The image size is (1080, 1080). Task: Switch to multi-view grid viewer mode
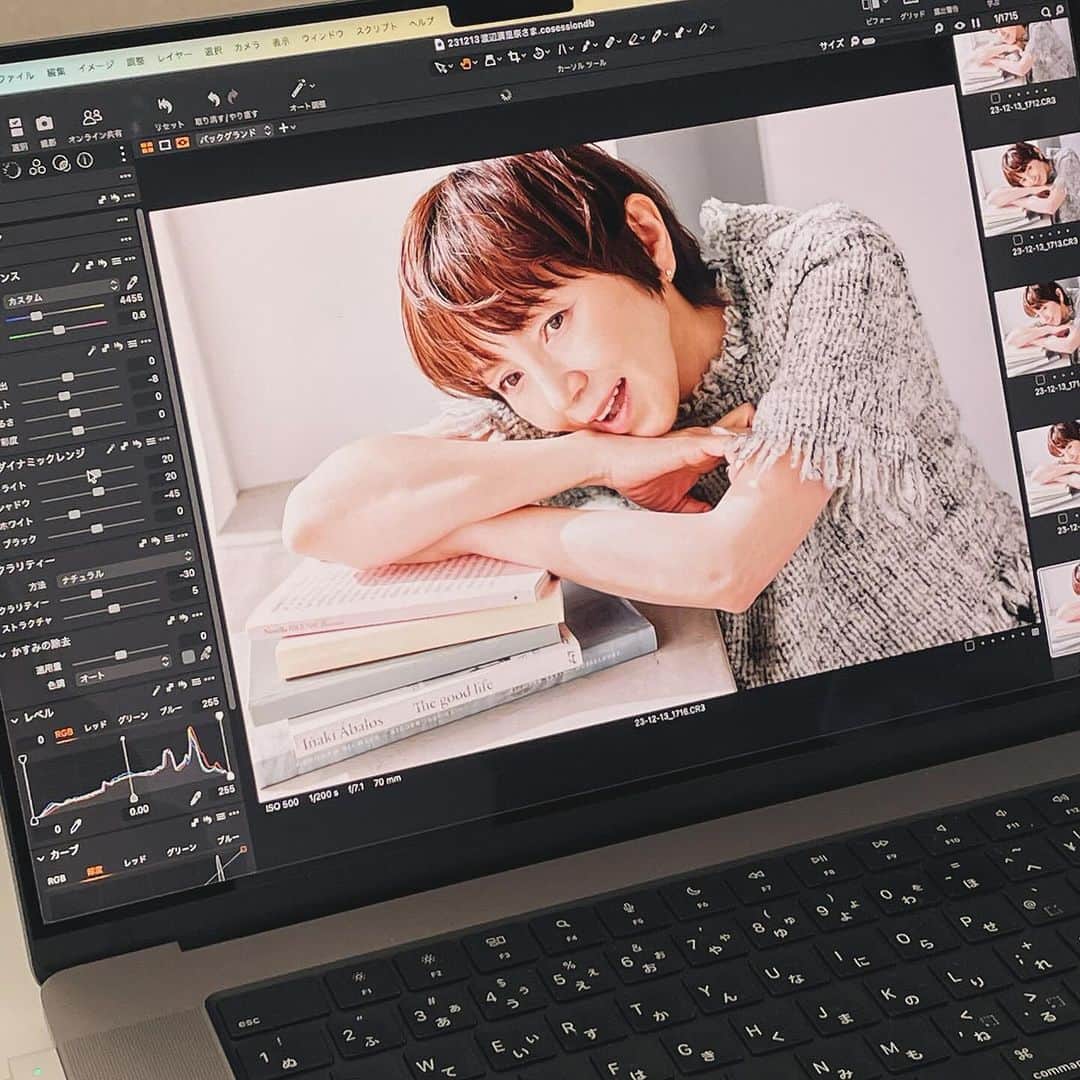pyautogui.click(x=147, y=148)
